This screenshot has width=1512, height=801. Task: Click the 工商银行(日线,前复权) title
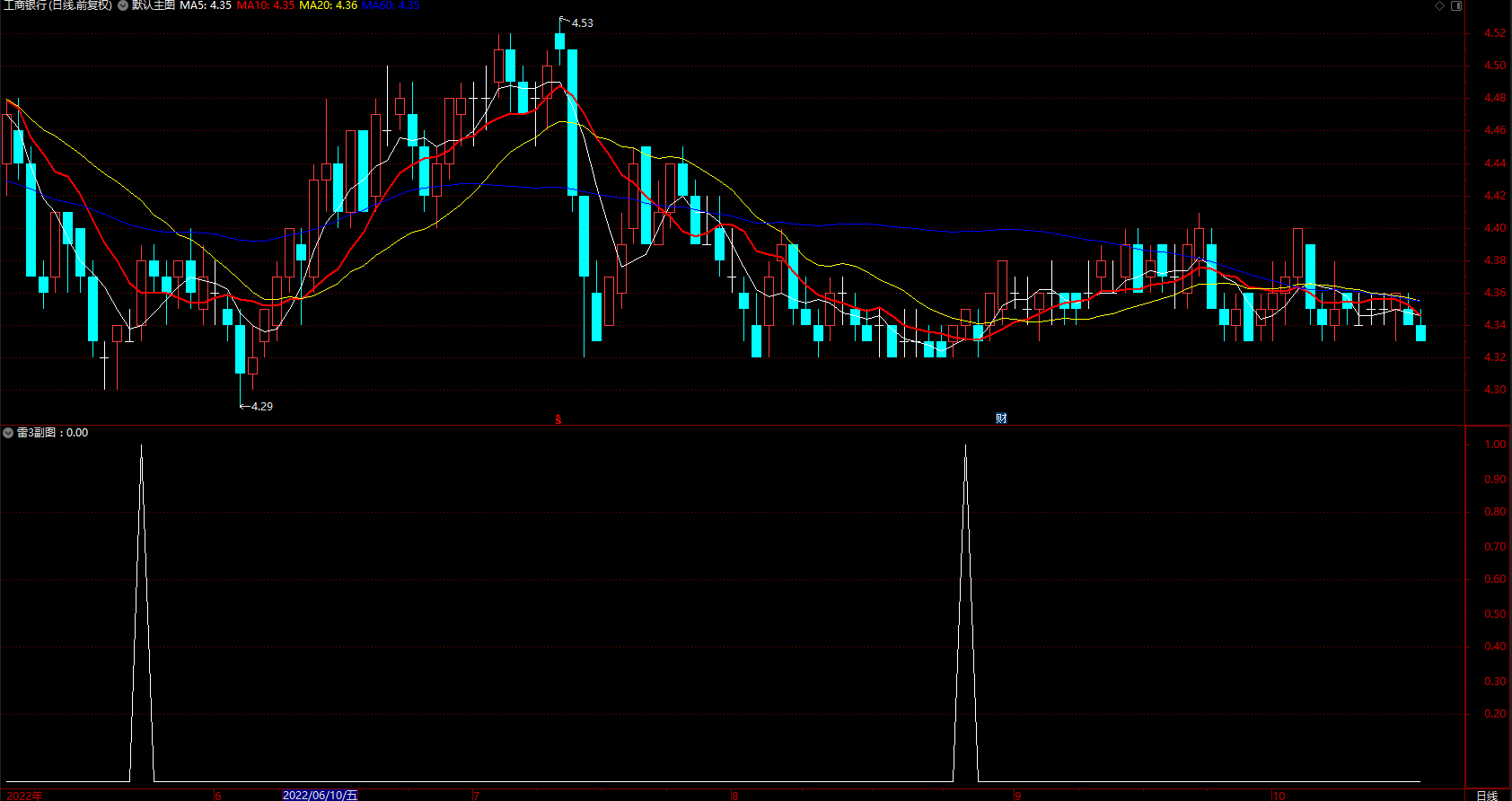click(x=58, y=5)
